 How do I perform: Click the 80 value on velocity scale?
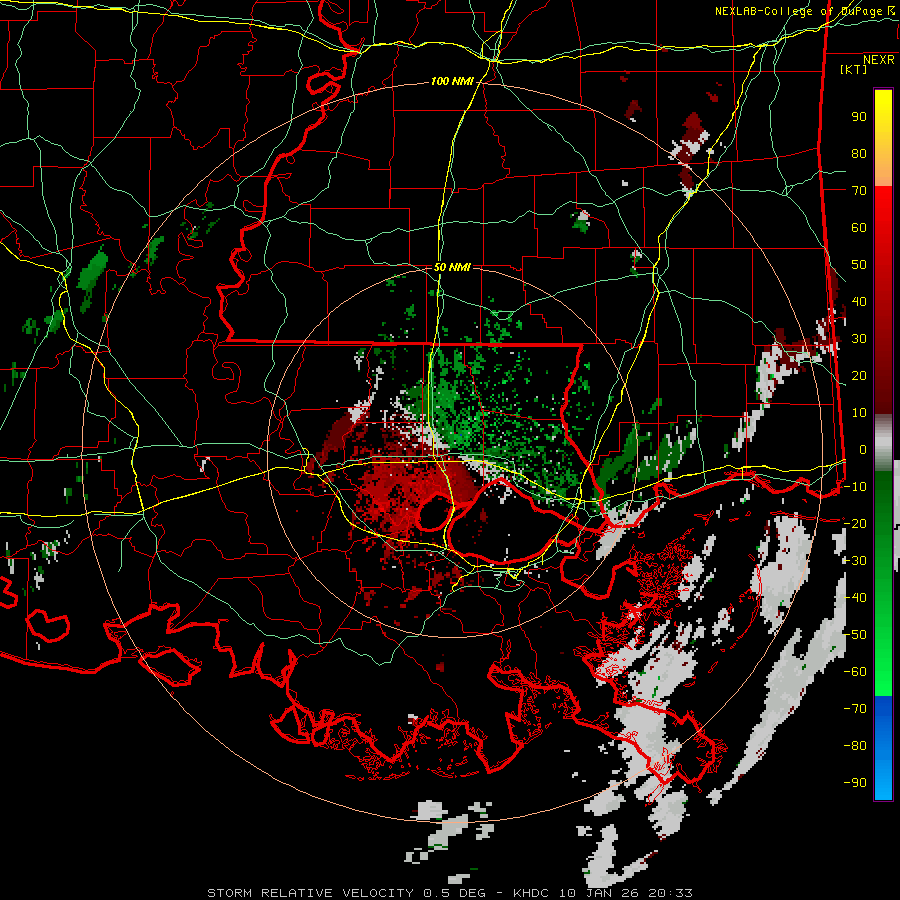[x=859, y=154]
